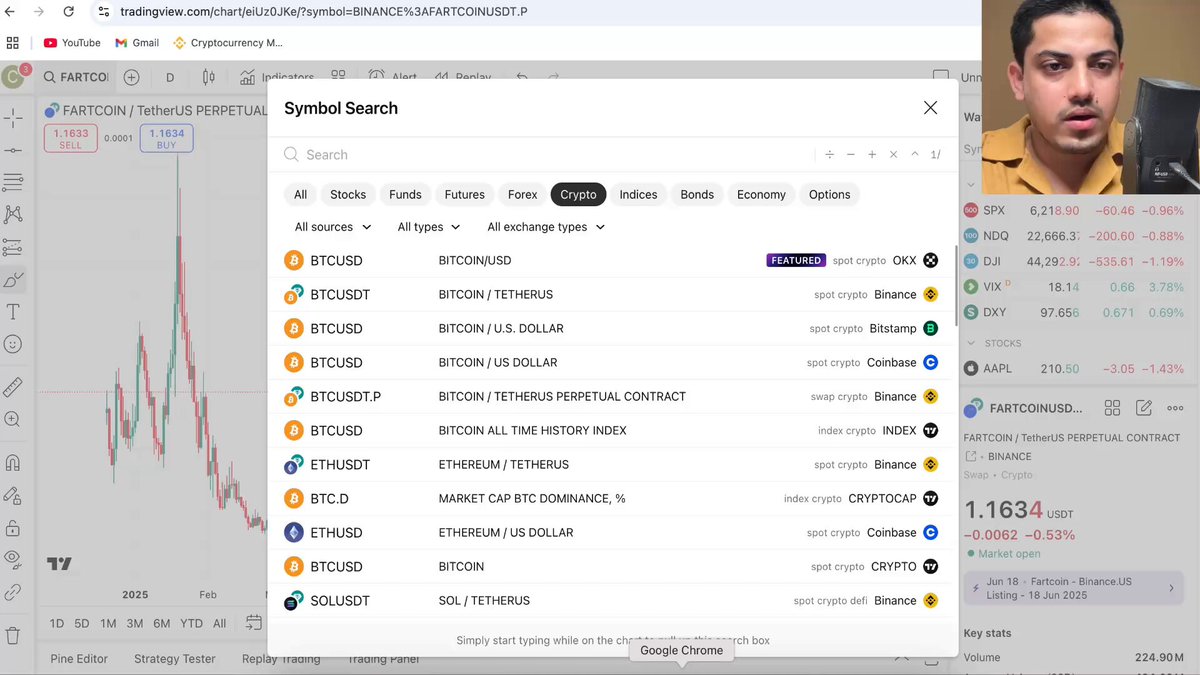Viewport: 1200px width, 675px height.
Task: Click the SELL 1.1633 button
Action: (x=70, y=138)
